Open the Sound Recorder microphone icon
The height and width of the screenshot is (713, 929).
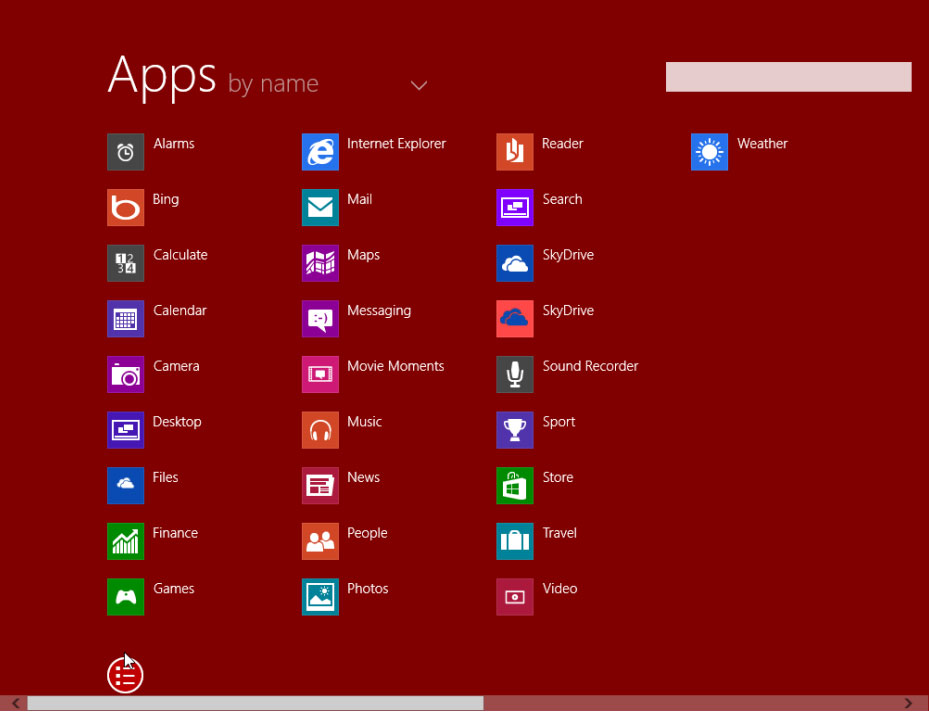[x=515, y=375]
